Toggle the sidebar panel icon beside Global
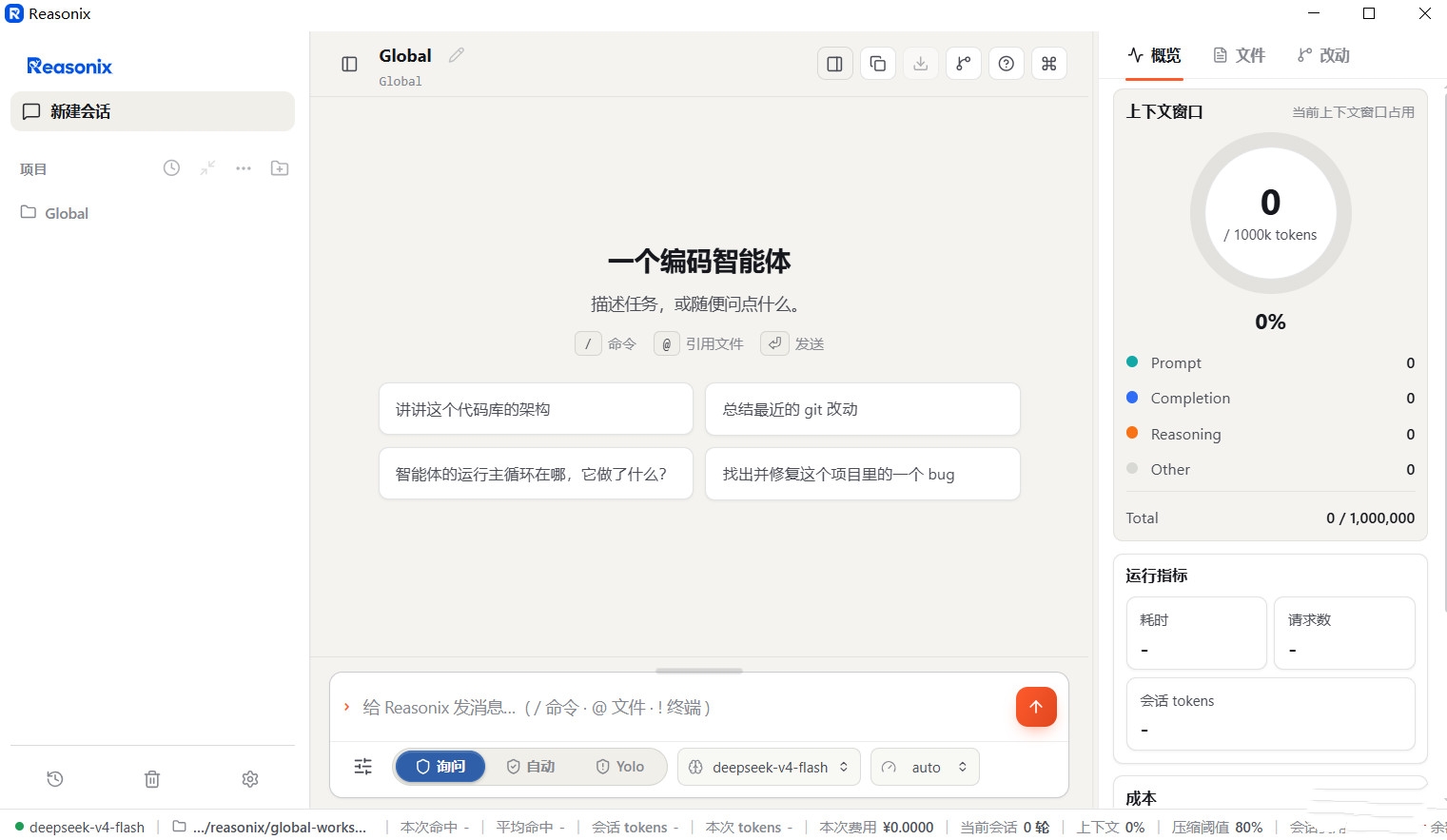 click(349, 64)
